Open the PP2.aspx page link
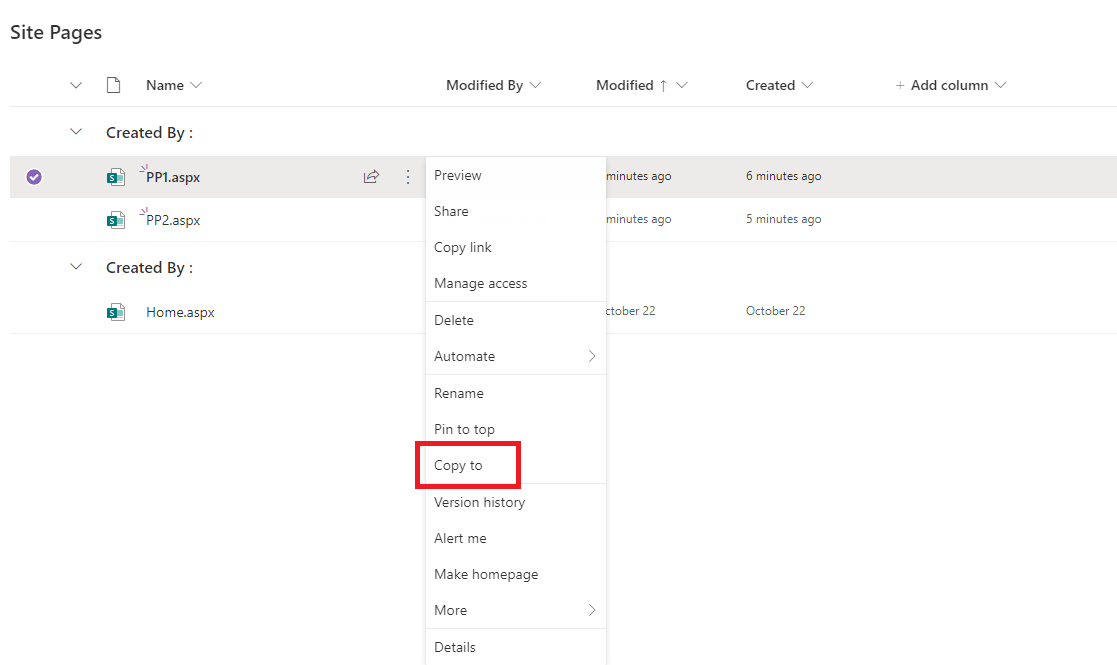Screen dimensions: 1117x665 tap(173, 220)
